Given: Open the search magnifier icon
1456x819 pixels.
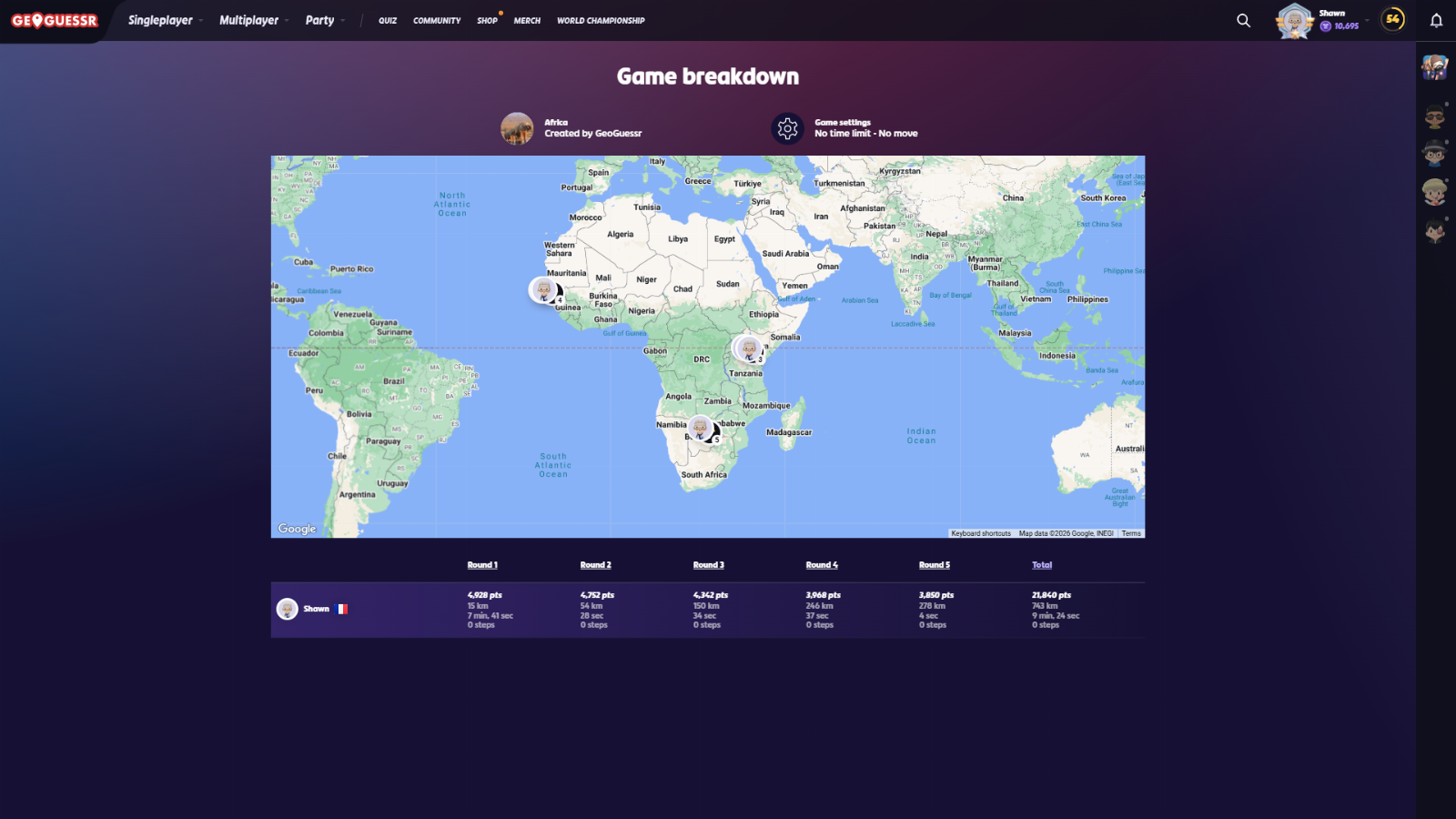Looking at the screenshot, I should click(1243, 20).
